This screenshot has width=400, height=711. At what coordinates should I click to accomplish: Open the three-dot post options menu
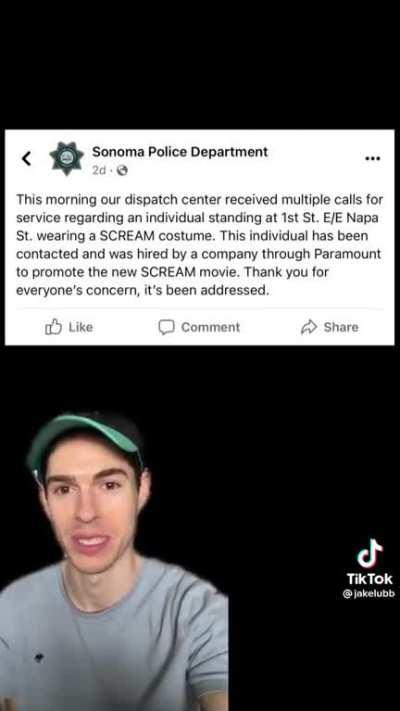[x=372, y=159]
